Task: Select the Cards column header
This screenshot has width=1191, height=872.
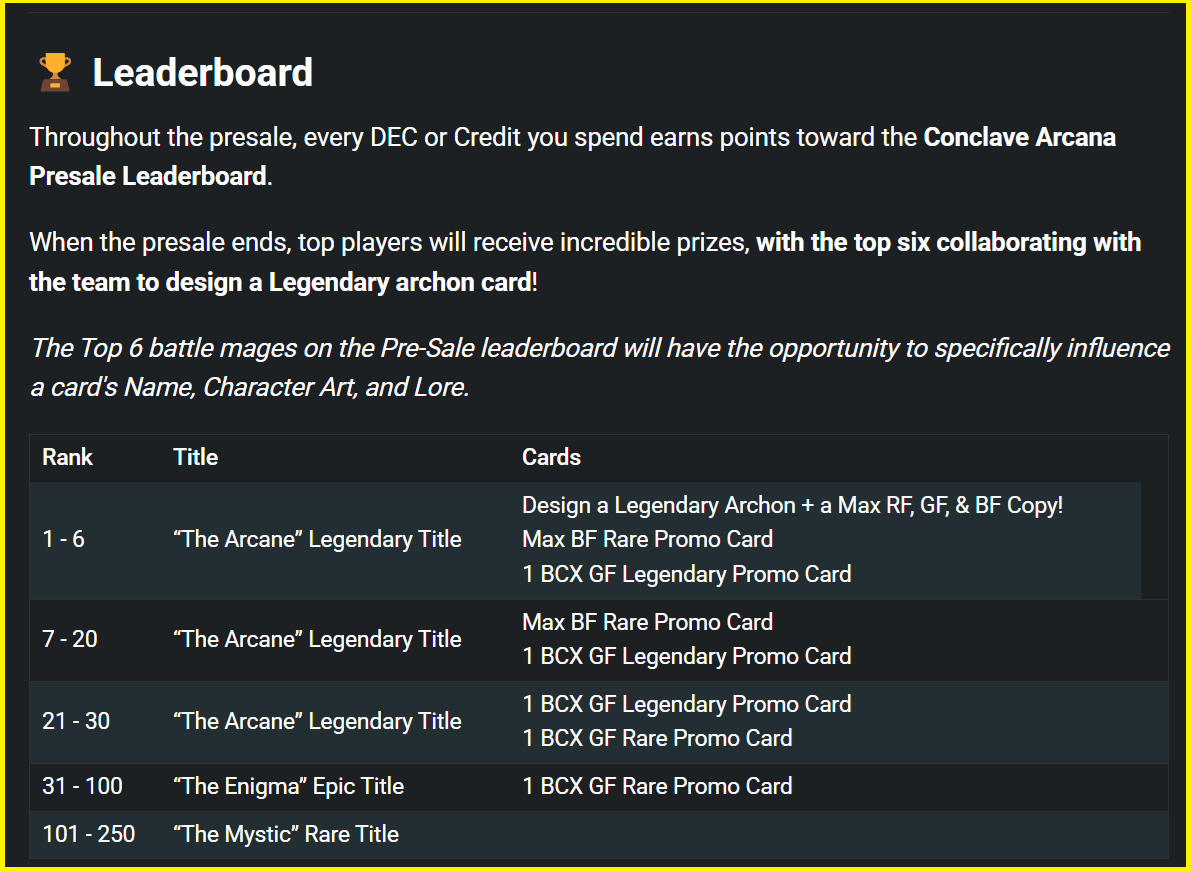Action: [551, 457]
